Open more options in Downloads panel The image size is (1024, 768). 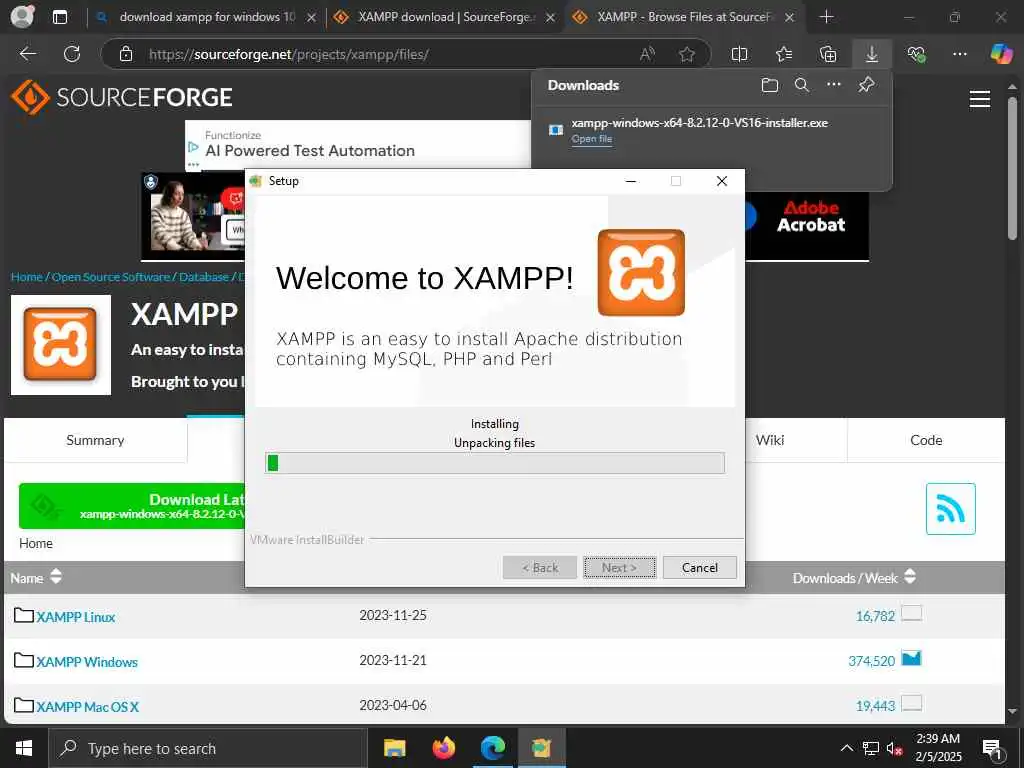[x=834, y=84]
